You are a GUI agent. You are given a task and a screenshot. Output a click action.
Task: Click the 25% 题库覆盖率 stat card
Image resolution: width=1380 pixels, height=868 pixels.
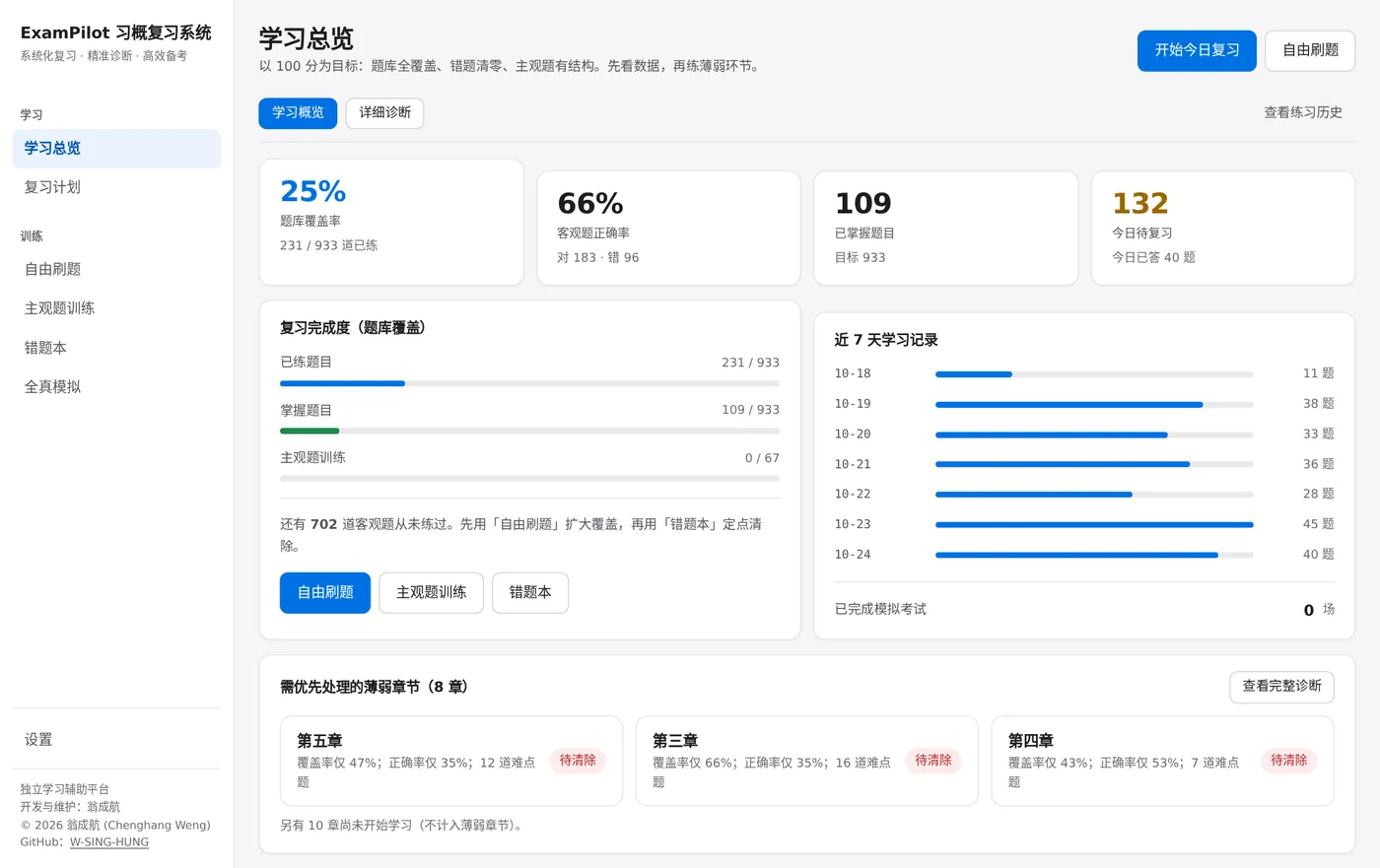pos(391,223)
